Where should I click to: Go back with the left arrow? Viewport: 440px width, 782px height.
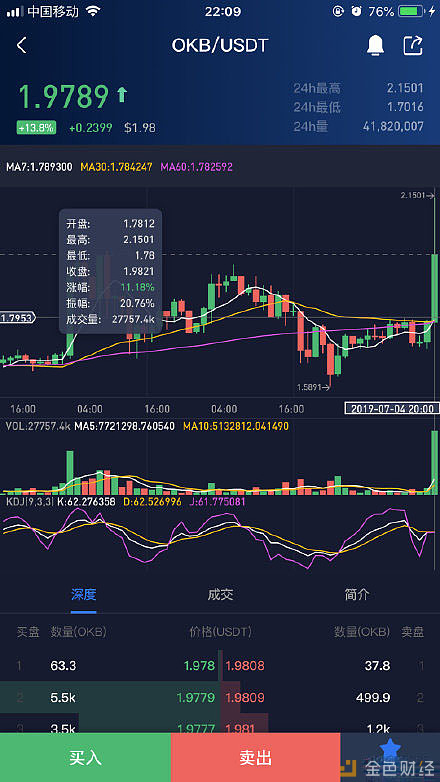[21, 45]
